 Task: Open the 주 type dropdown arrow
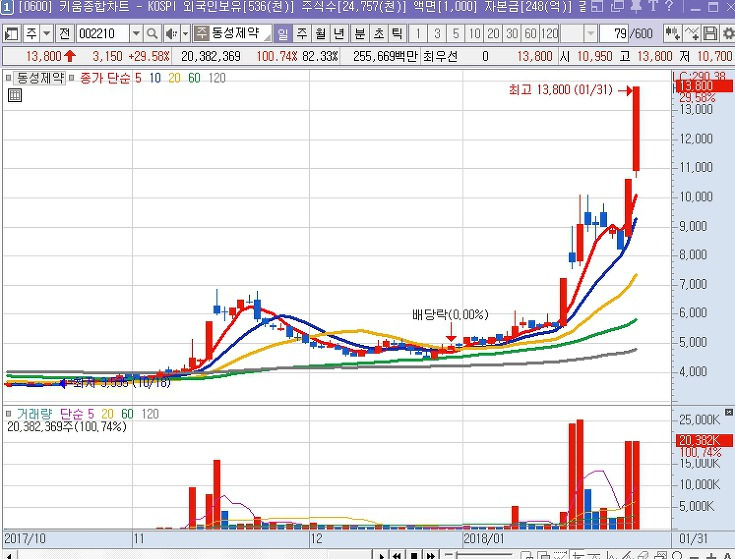pyautogui.click(x=46, y=34)
